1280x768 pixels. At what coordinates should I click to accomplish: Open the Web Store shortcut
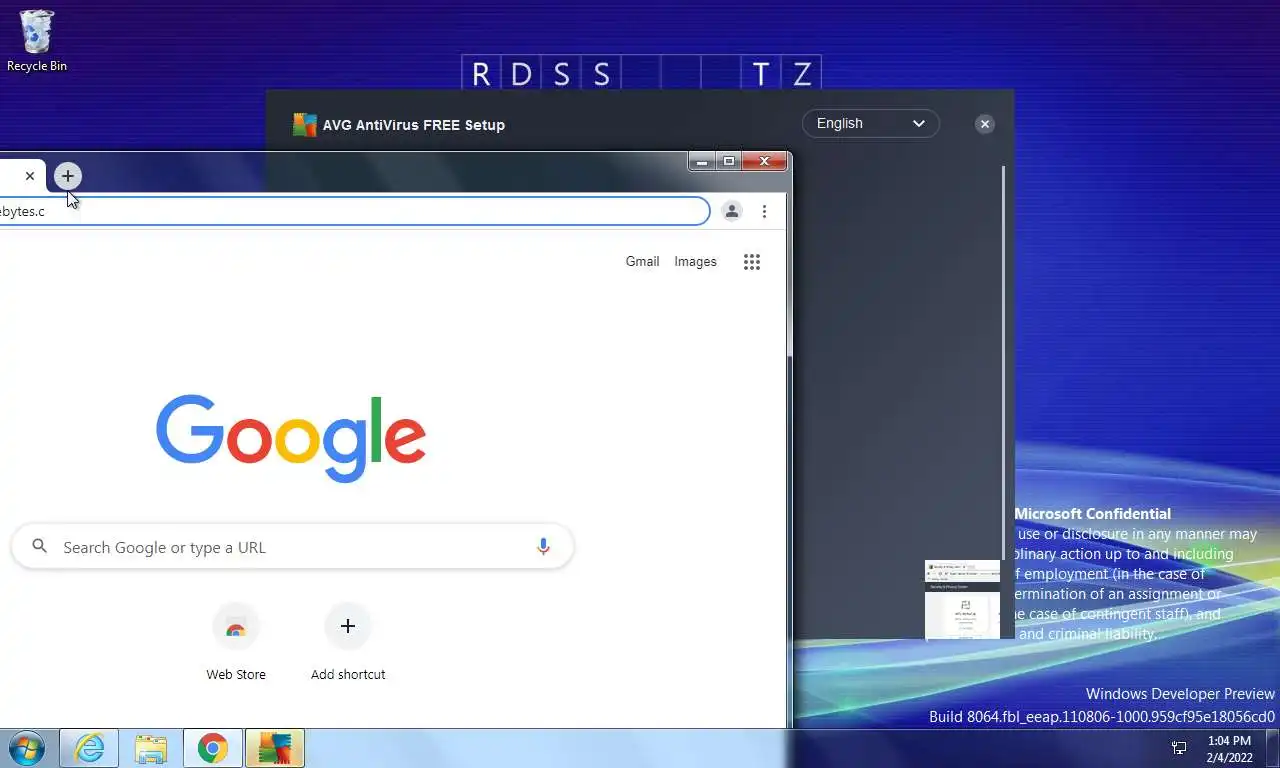(236, 642)
